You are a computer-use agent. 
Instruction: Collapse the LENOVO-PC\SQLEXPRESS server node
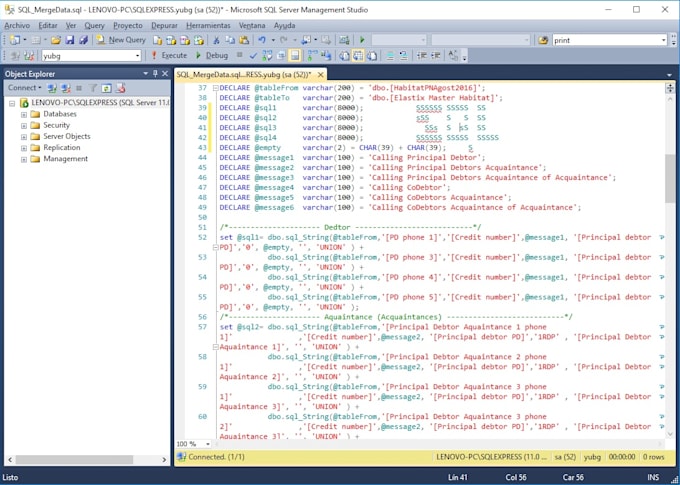[11, 103]
